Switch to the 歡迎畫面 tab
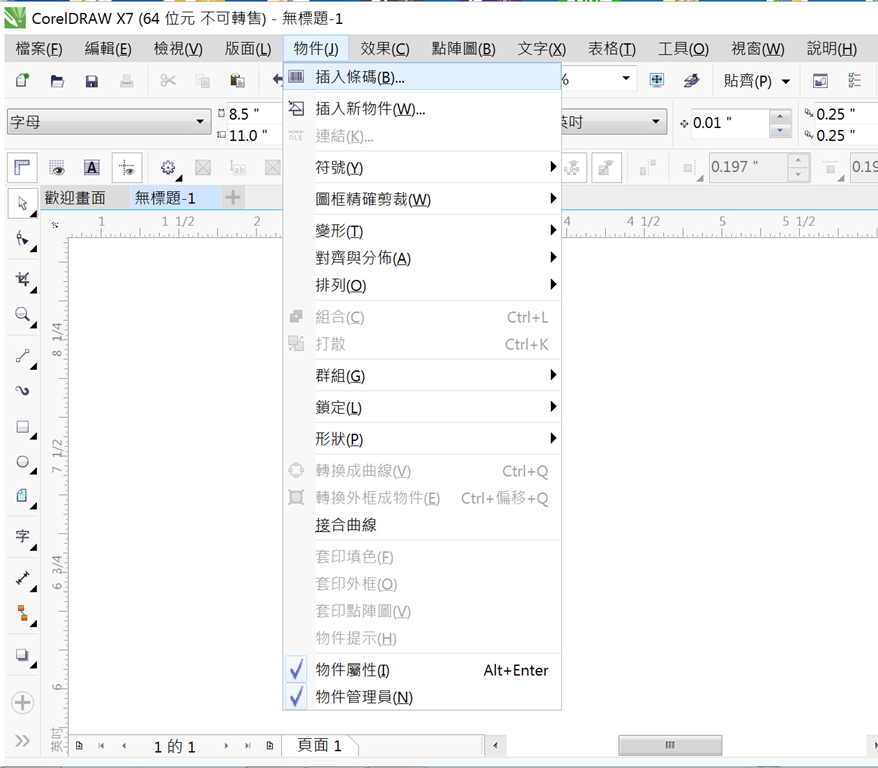This screenshot has height=768, width=878. point(75,198)
